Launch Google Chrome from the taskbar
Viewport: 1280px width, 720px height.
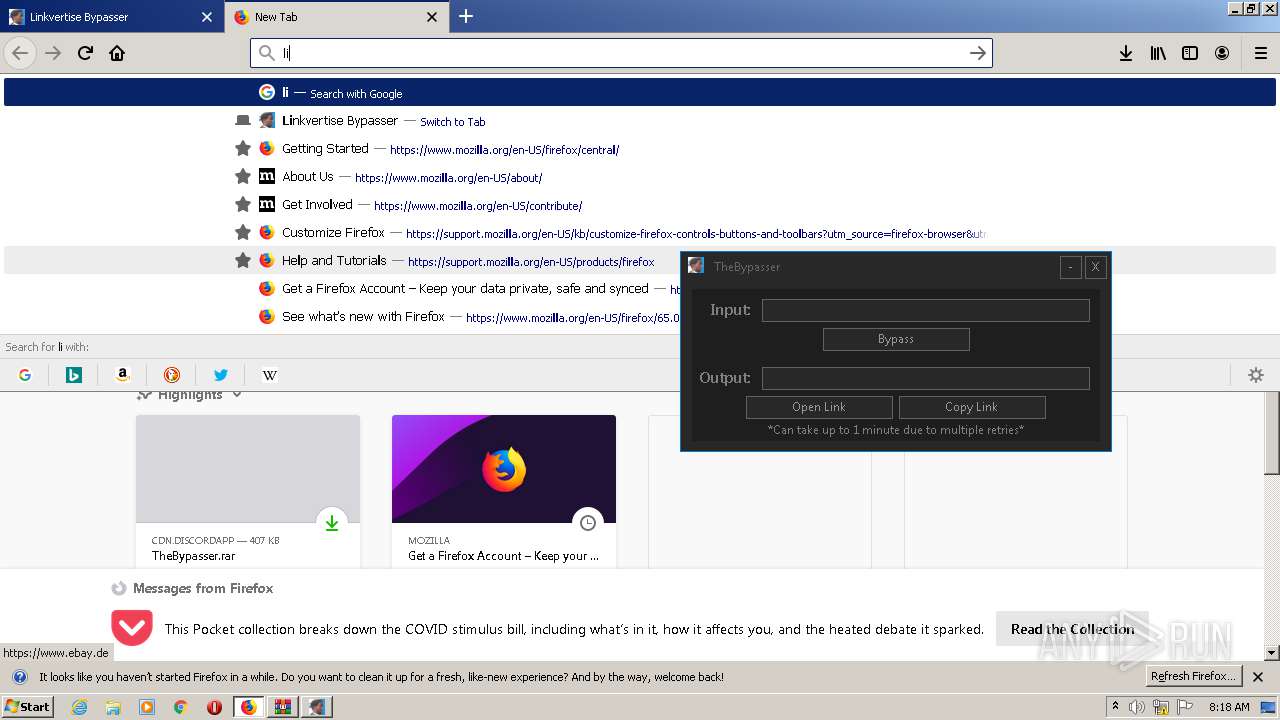(180, 707)
